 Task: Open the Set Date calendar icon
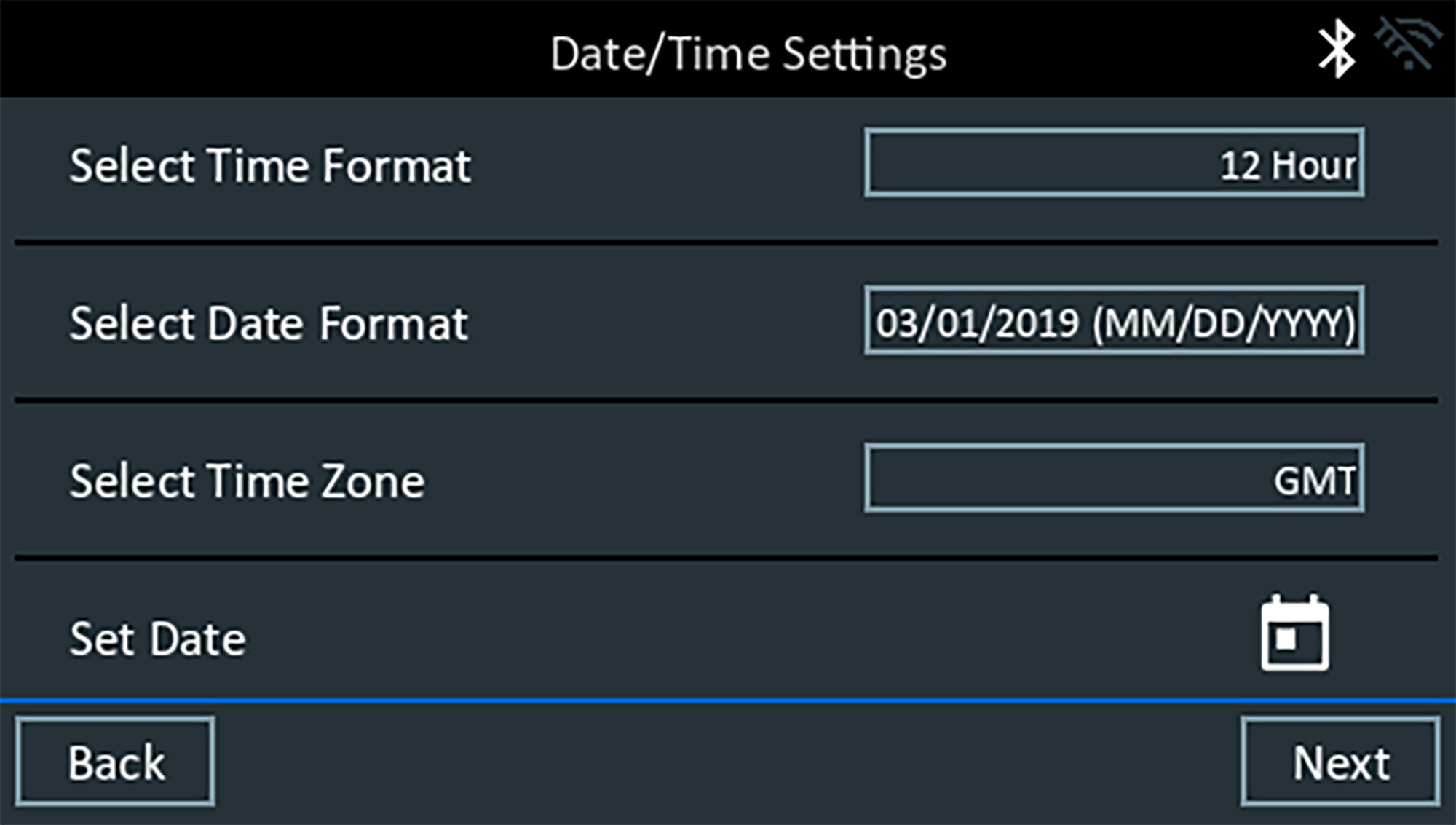(1294, 633)
